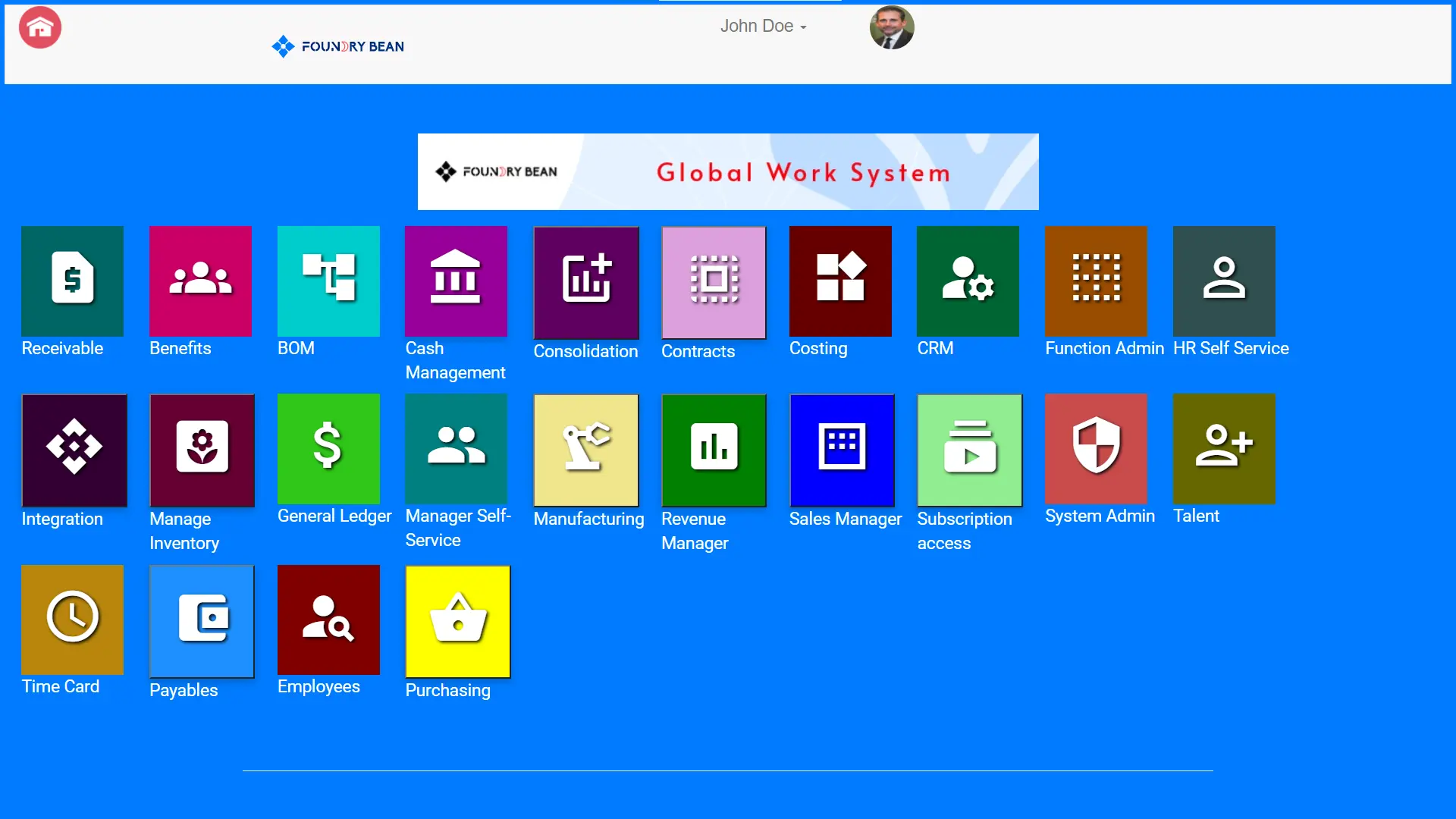This screenshot has width=1456, height=819.
Task: Launch the Consolidation app
Action: click(585, 282)
